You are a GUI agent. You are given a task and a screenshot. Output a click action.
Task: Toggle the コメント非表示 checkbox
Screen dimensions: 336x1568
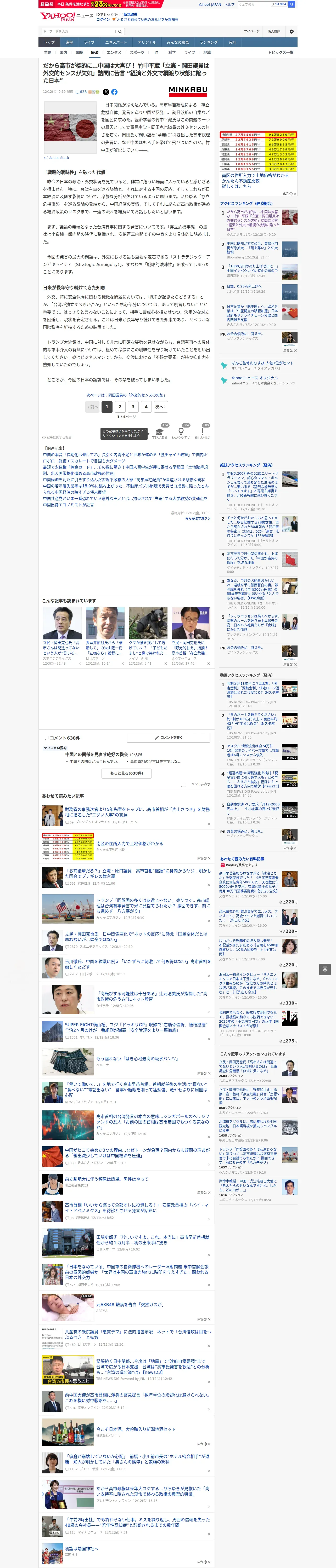183,784
